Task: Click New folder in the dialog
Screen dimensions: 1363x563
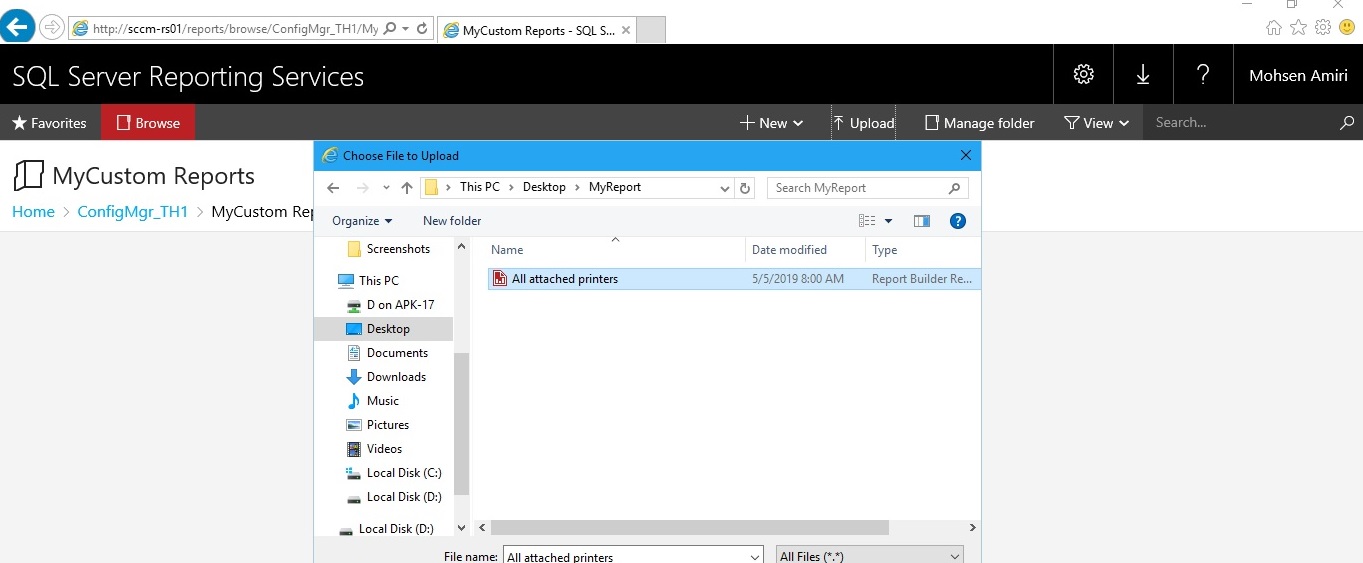Action: [452, 221]
